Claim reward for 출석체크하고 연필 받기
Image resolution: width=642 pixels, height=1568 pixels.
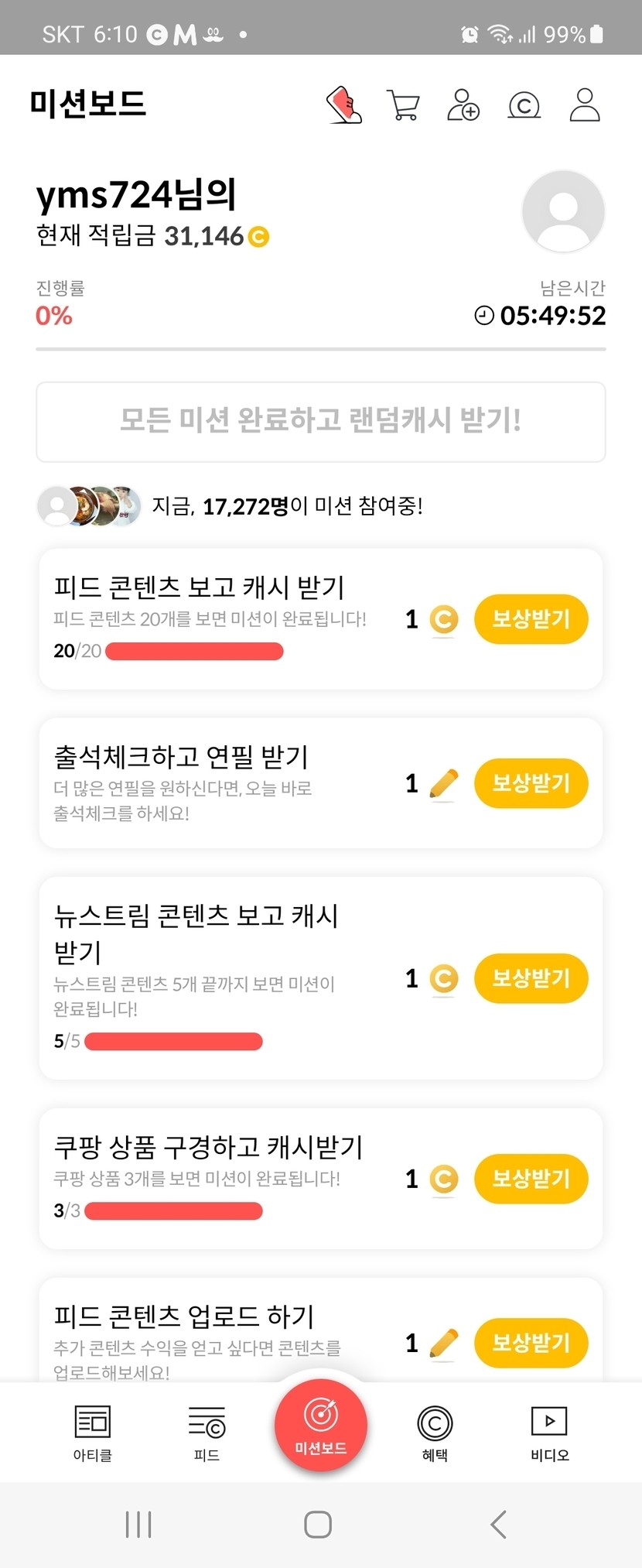531,783
